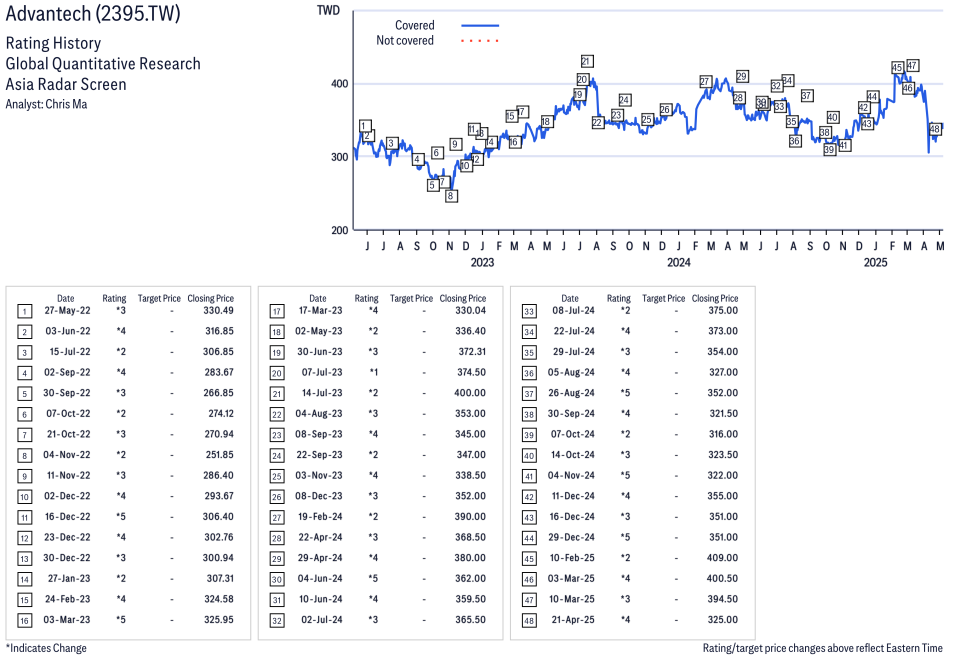Select chart marker 8 at the price low

pos(451,196)
